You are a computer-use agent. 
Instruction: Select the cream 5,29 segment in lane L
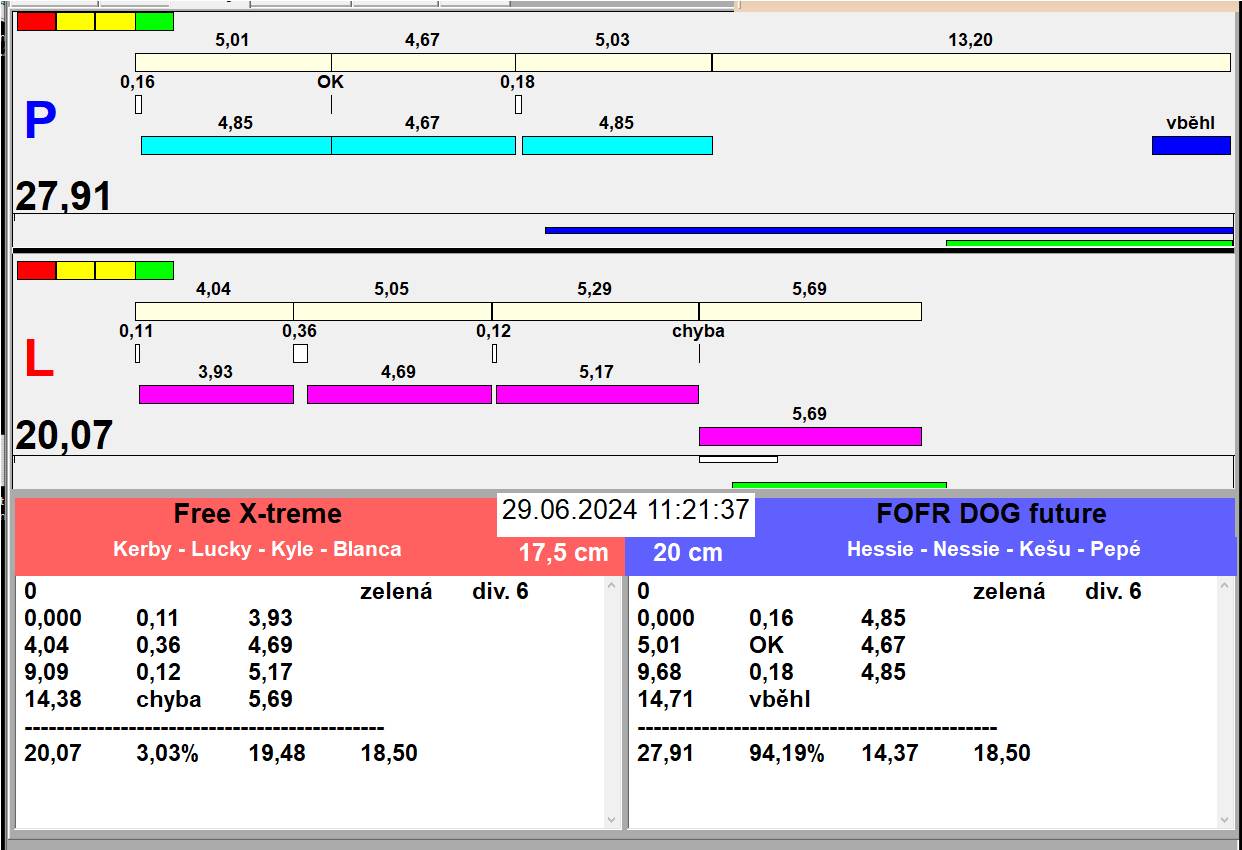(595, 311)
